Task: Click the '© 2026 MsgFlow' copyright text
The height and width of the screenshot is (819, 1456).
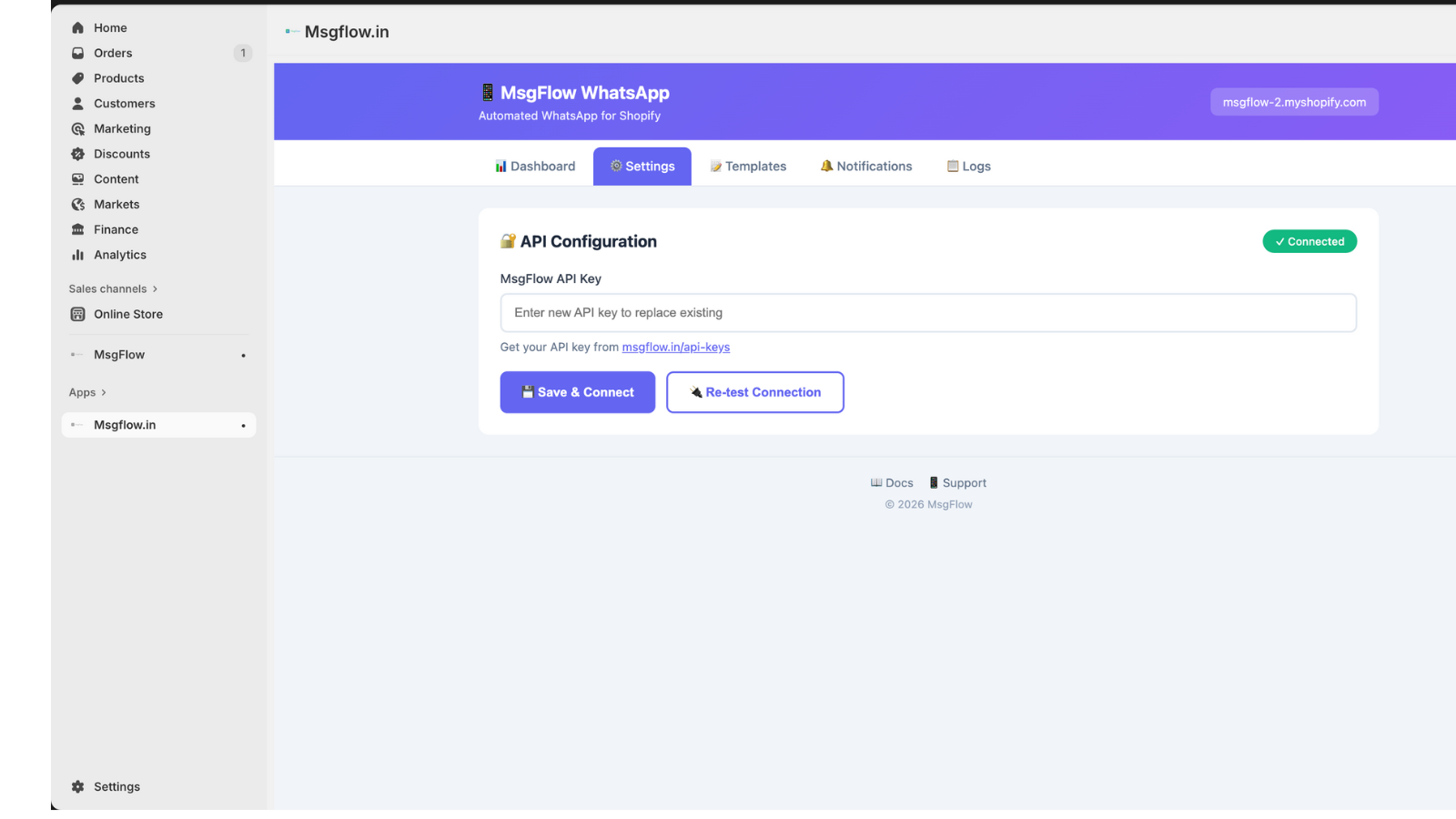Action: pos(928,504)
